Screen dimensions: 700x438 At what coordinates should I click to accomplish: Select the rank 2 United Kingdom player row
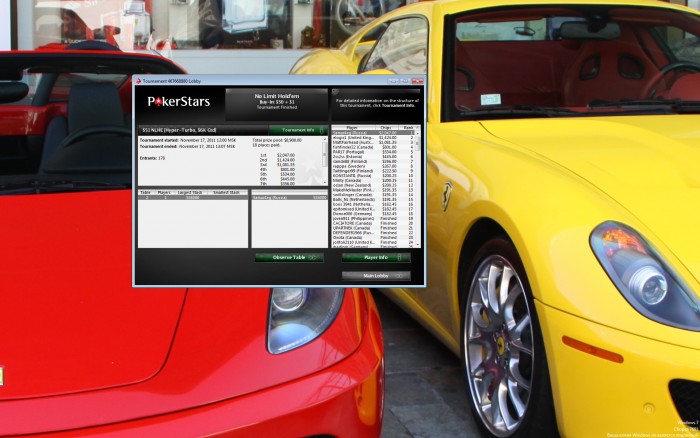click(374, 138)
